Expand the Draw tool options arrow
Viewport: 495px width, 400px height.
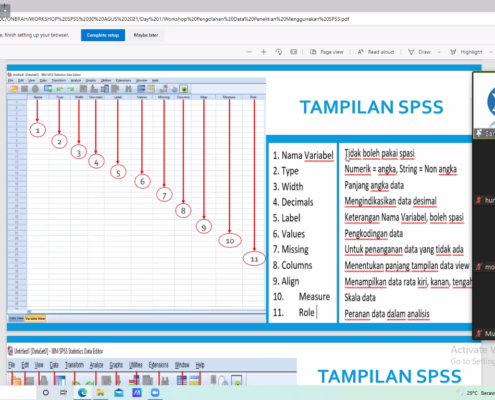(x=439, y=52)
